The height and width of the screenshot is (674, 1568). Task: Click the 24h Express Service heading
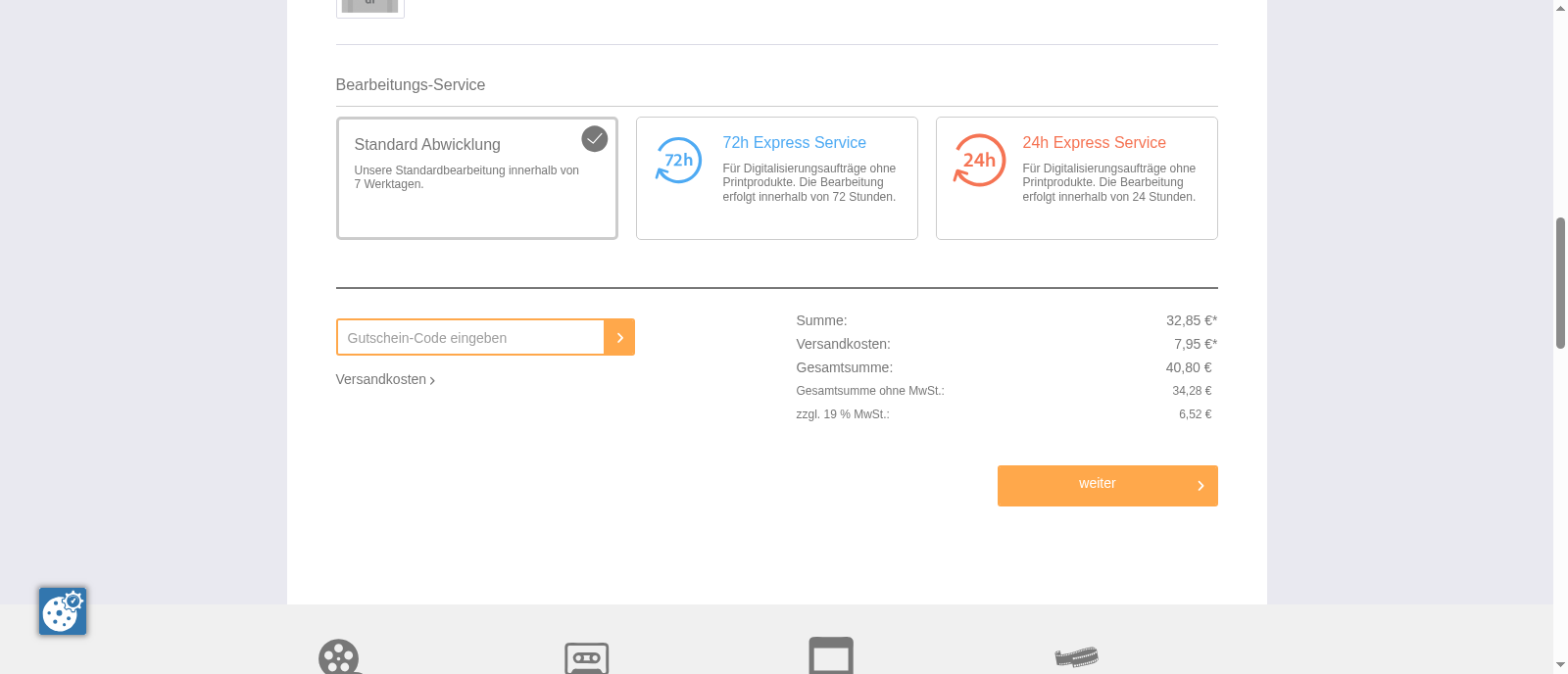pyautogui.click(x=1094, y=143)
